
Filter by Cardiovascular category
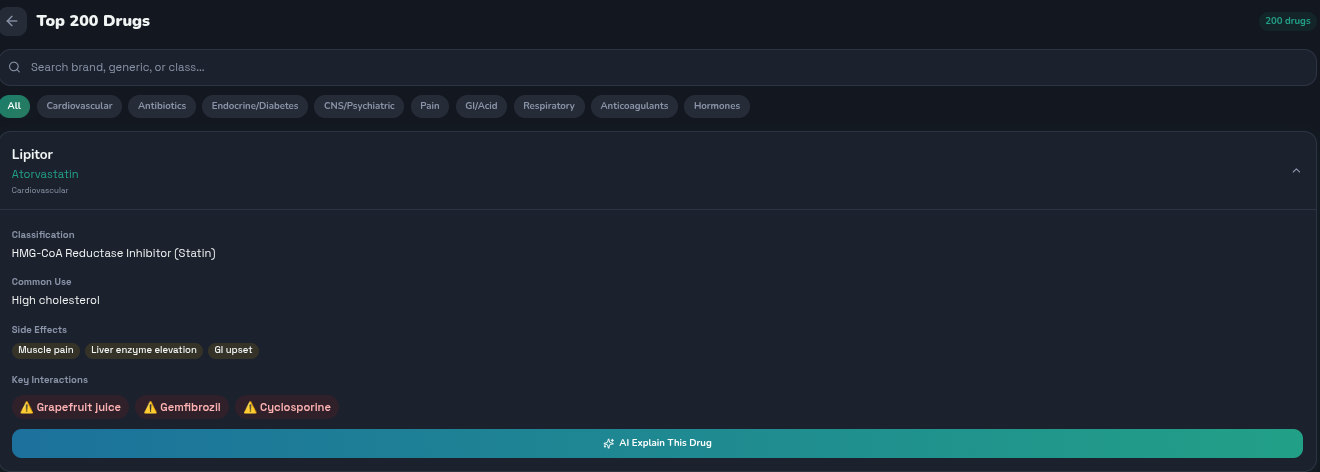80,106
